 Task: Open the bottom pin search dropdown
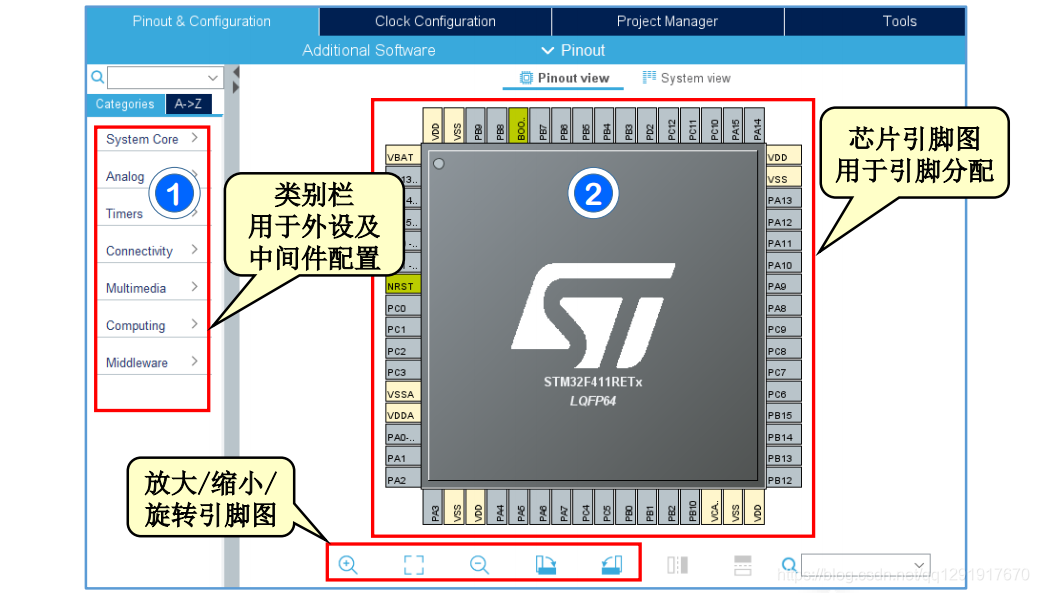click(919, 565)
